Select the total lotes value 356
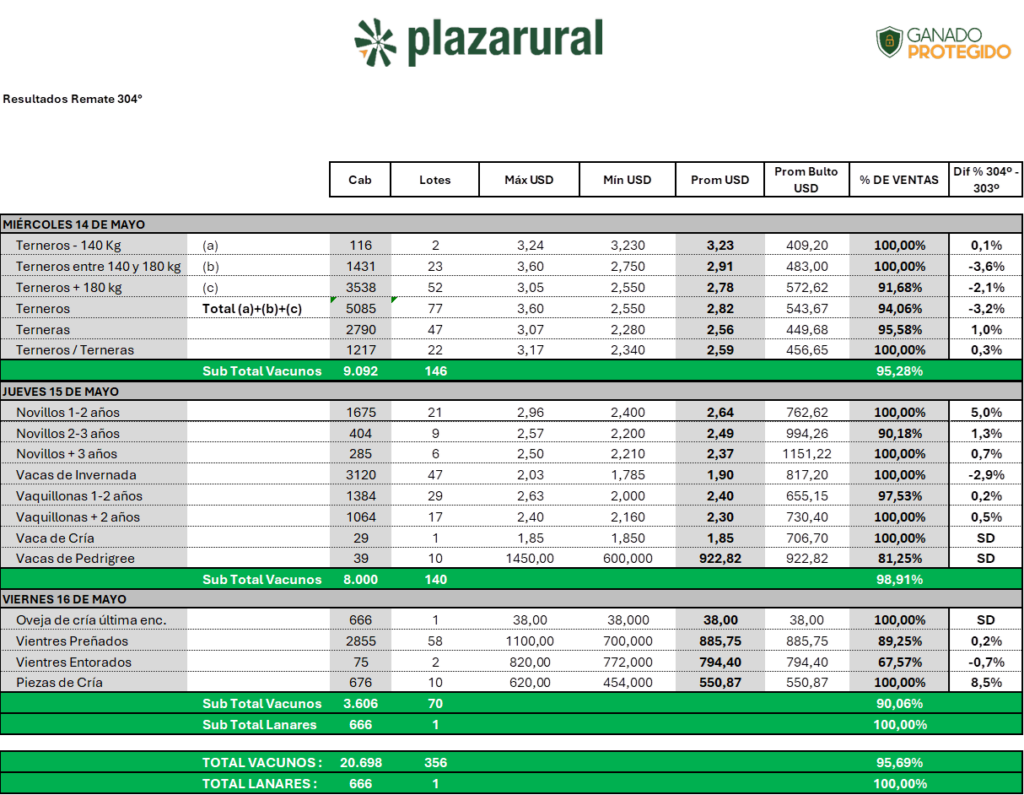Image resolution: width=1024 pixels, height=795 pixels. (436, 762)
